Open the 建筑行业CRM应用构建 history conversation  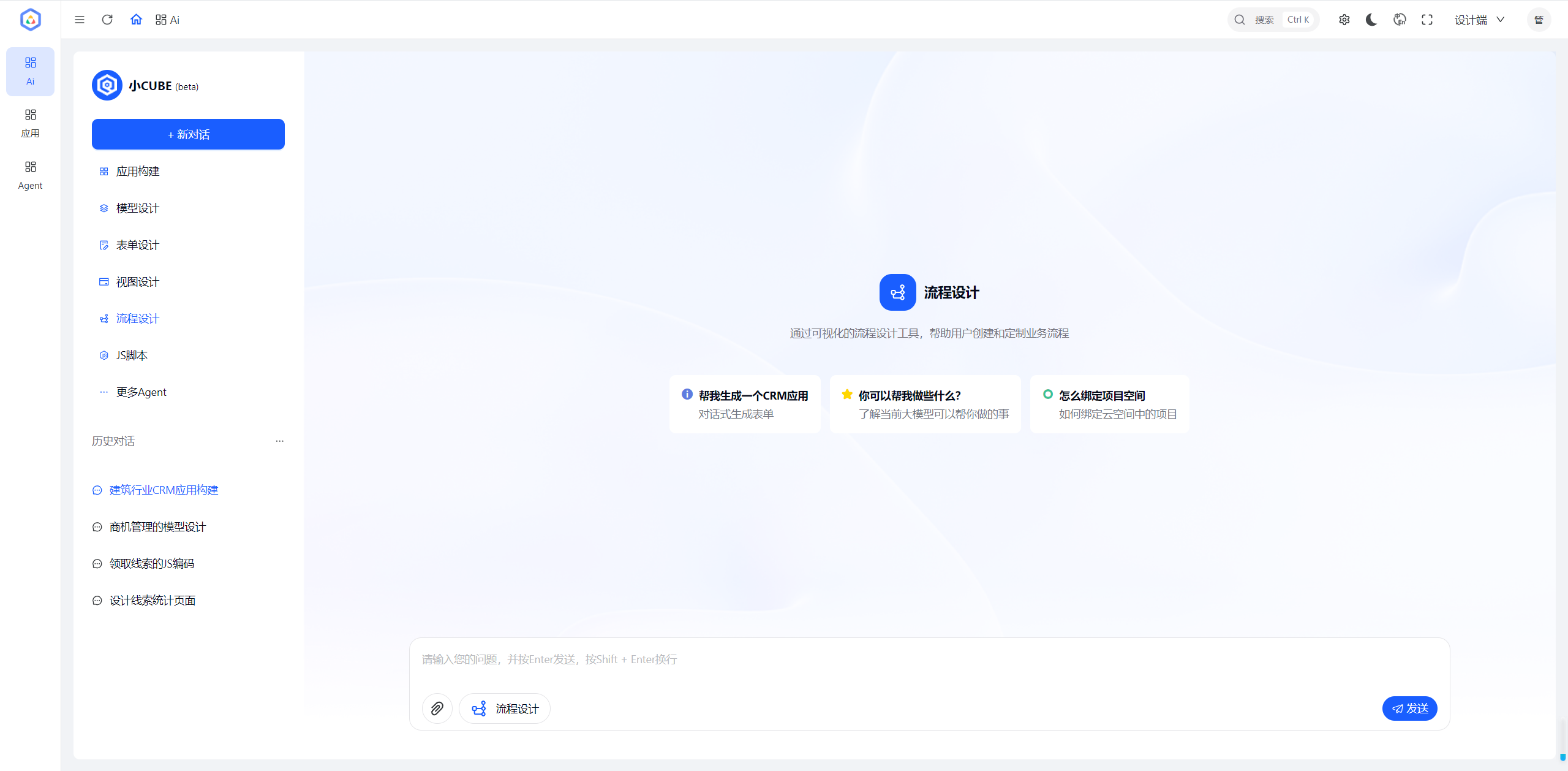[162, 489]
